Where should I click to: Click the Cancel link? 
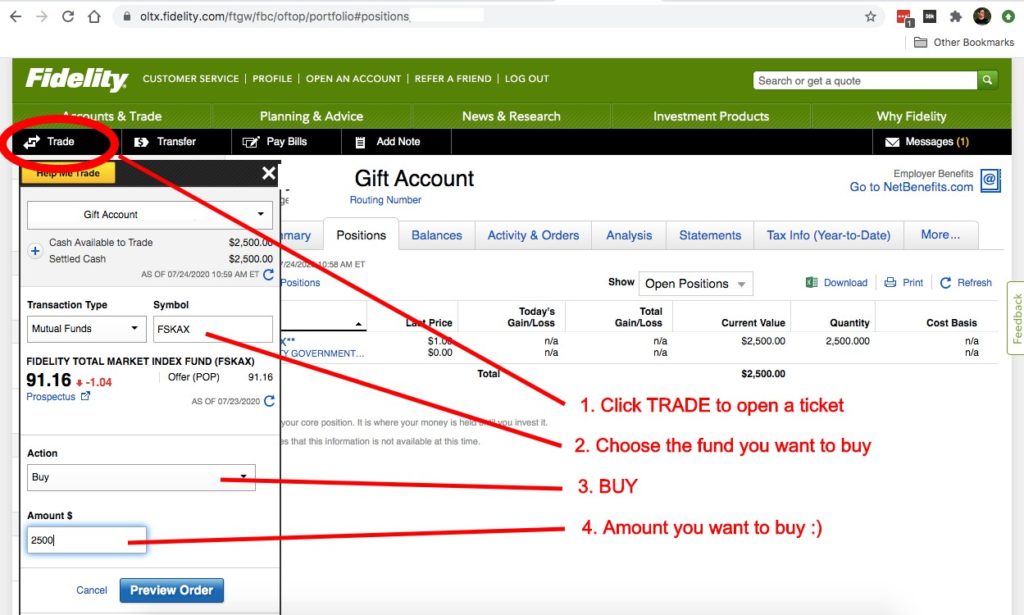[x=91, y=590]
